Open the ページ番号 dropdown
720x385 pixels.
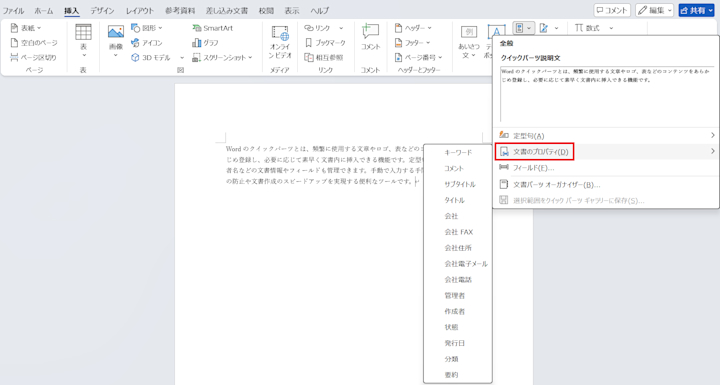418,57
